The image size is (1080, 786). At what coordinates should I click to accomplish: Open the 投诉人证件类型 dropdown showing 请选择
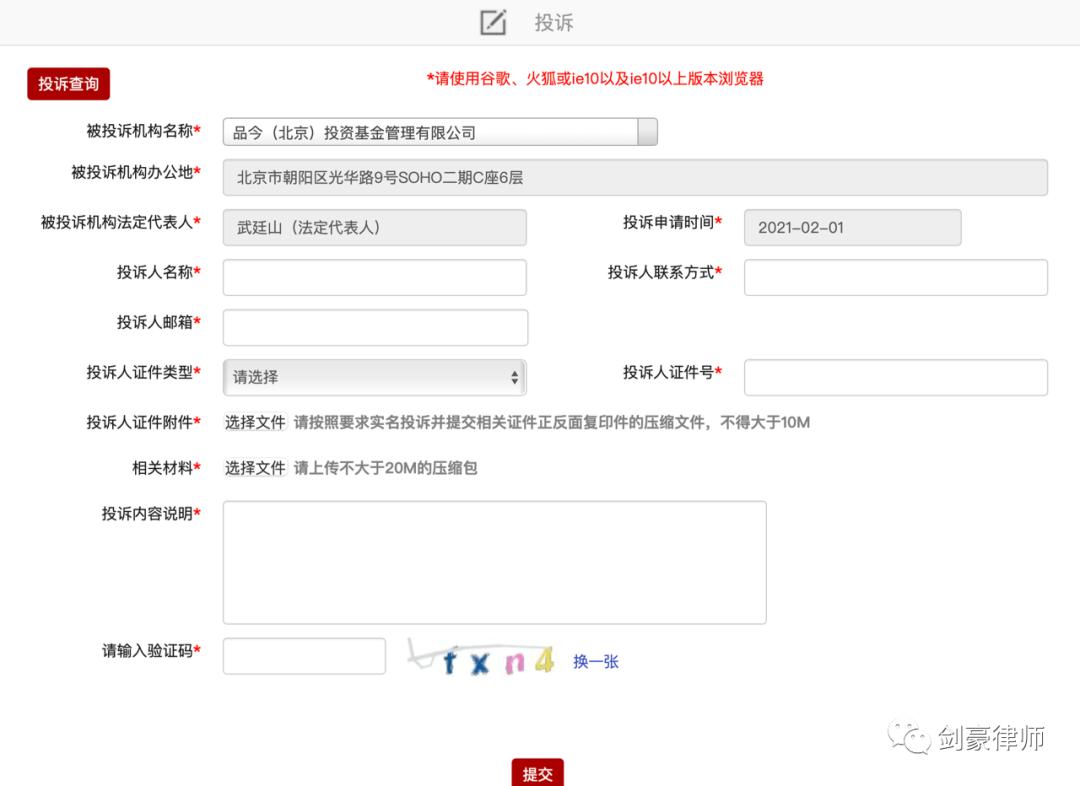374,377
